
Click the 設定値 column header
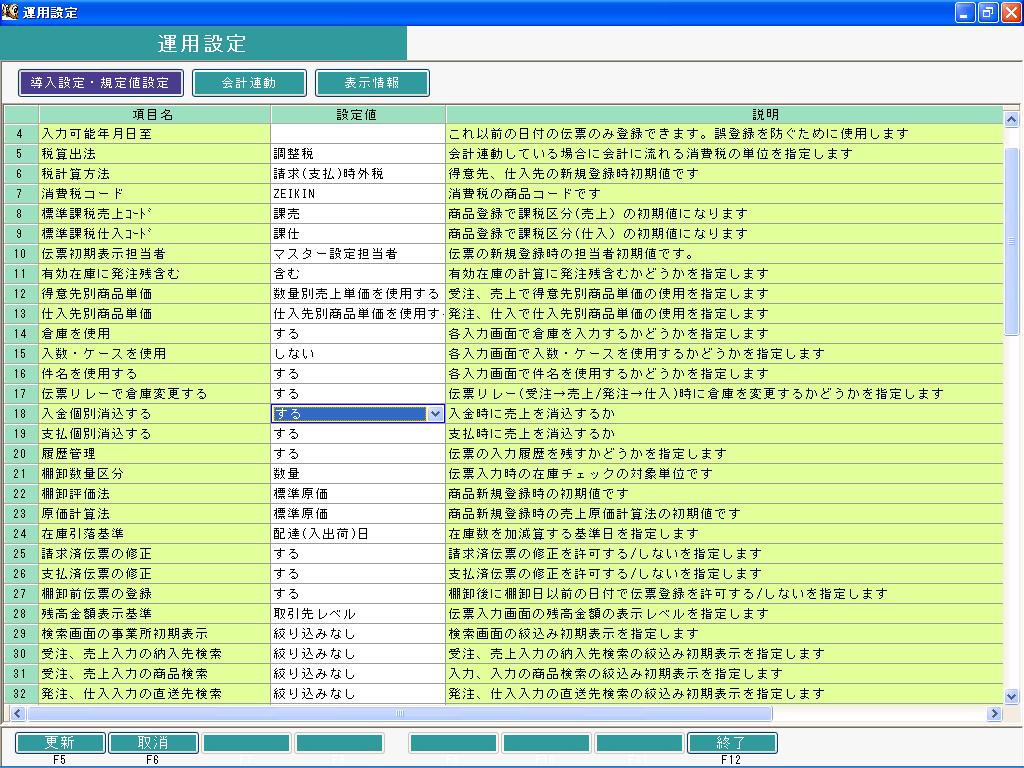click(x=358, y=114)
